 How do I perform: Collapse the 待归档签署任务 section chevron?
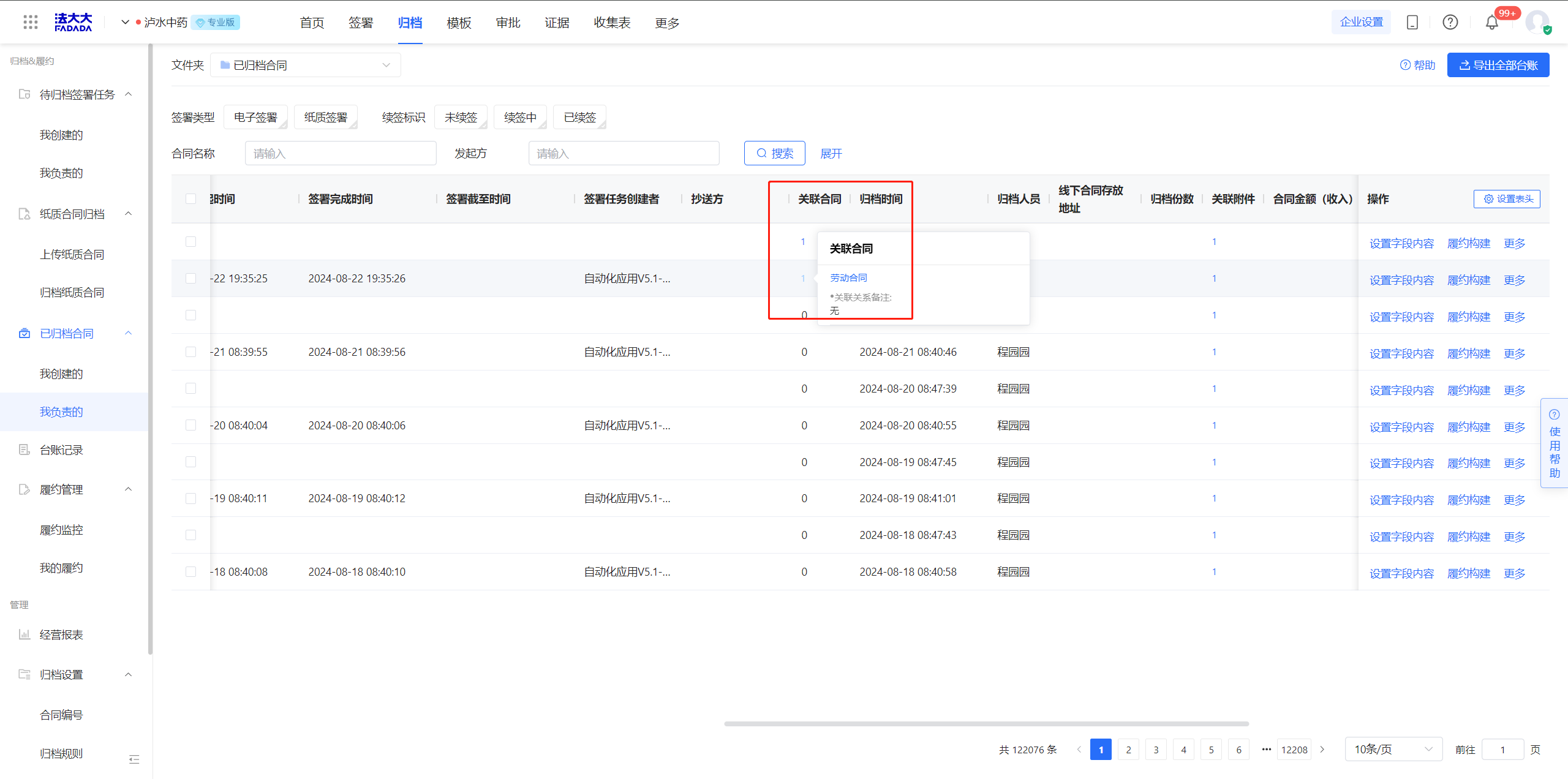129,94
